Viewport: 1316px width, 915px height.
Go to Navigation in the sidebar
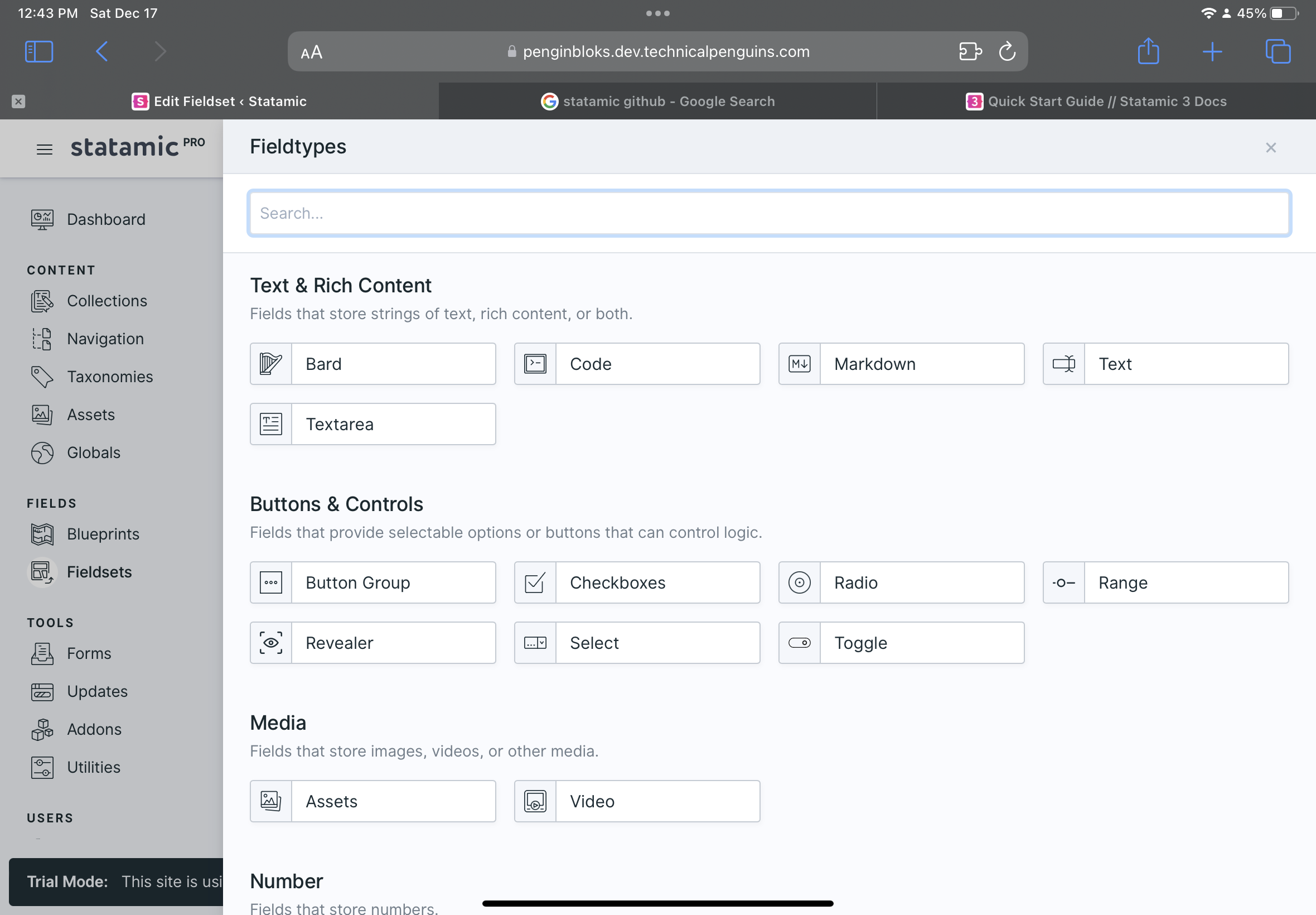click(88, 339)
